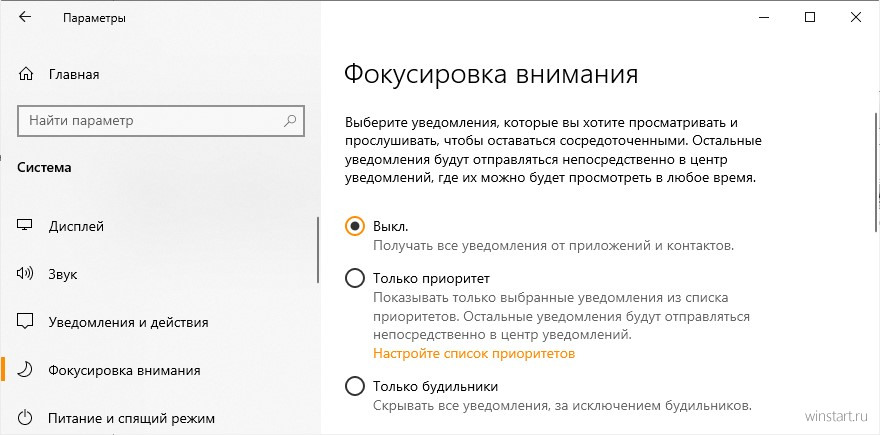Screen dimensions: 880x435
Task: Open the Home icon in sidebar
Action: pos(26,74)
